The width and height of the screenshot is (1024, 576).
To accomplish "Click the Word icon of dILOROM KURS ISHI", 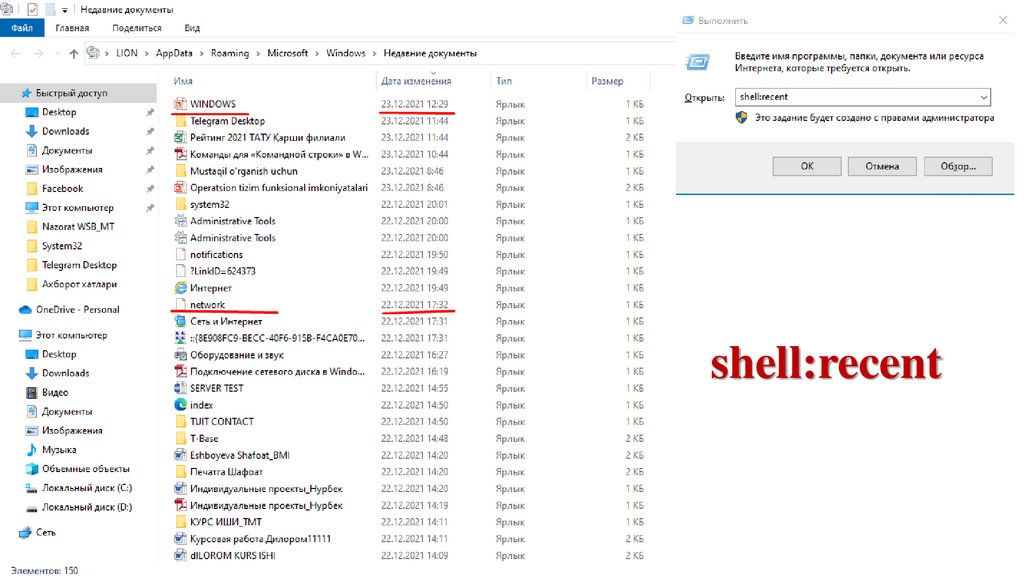I will [x=180, y=556].
